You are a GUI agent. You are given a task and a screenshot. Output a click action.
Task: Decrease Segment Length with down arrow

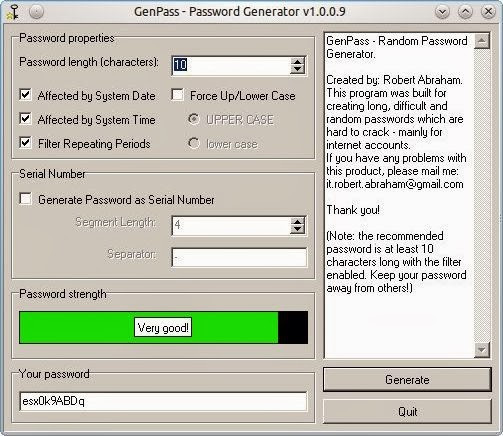(x=297, y=230)
